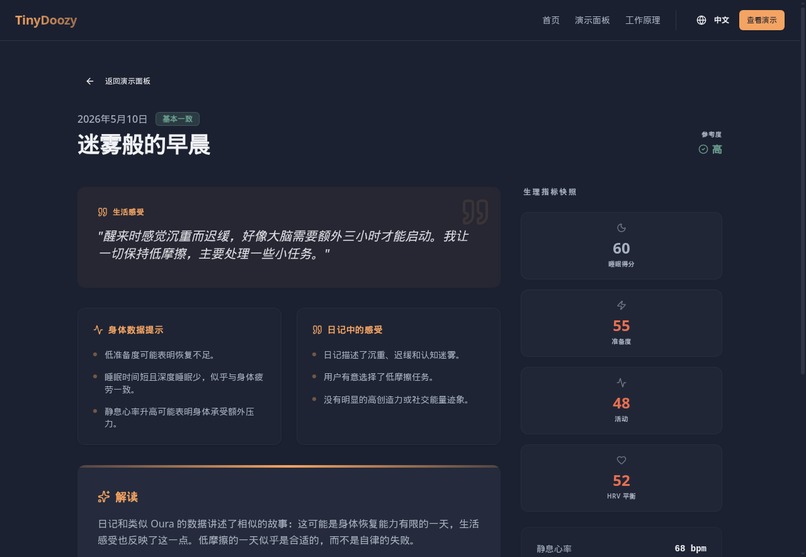Click bullet text 没有明显的高创造力或社交能量迹象

(x=396, y=399)
